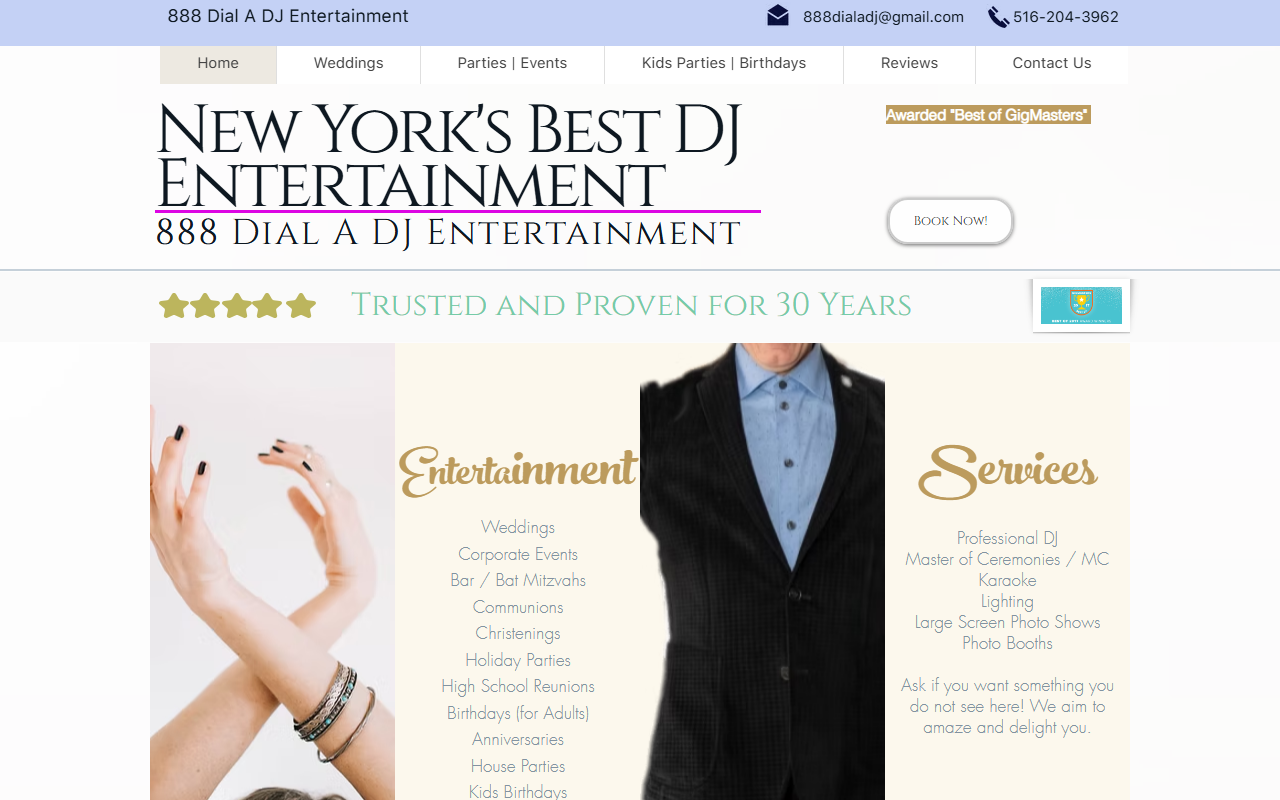Viewport: 1280px width, 800px height.
Task: Click Birthdays (for Adults) list entry
Action: [x=518, y=713]
